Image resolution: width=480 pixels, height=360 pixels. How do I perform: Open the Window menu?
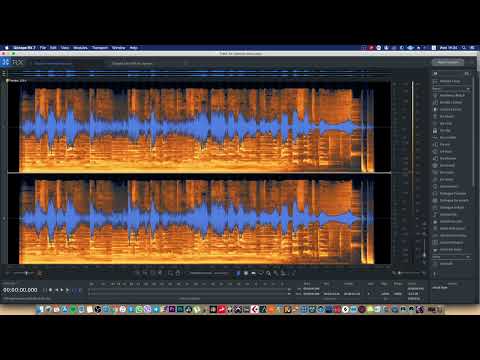pos(118,48)
